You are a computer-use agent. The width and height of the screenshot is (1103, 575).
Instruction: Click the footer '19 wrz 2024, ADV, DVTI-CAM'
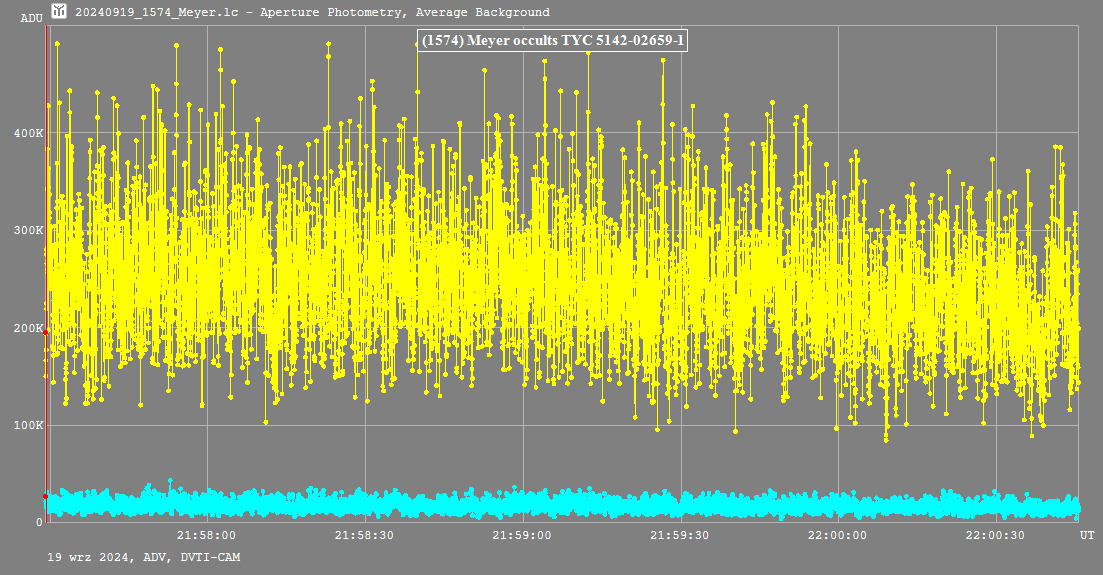tap(144, 557)
